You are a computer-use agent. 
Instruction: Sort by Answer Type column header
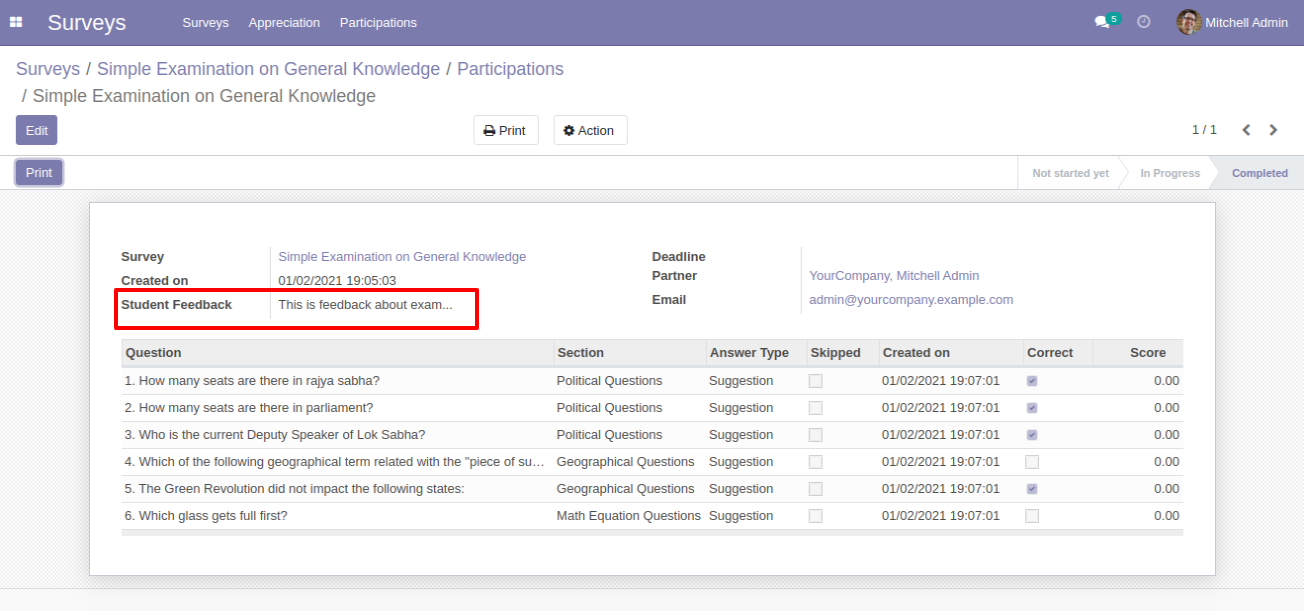(756, 353)
